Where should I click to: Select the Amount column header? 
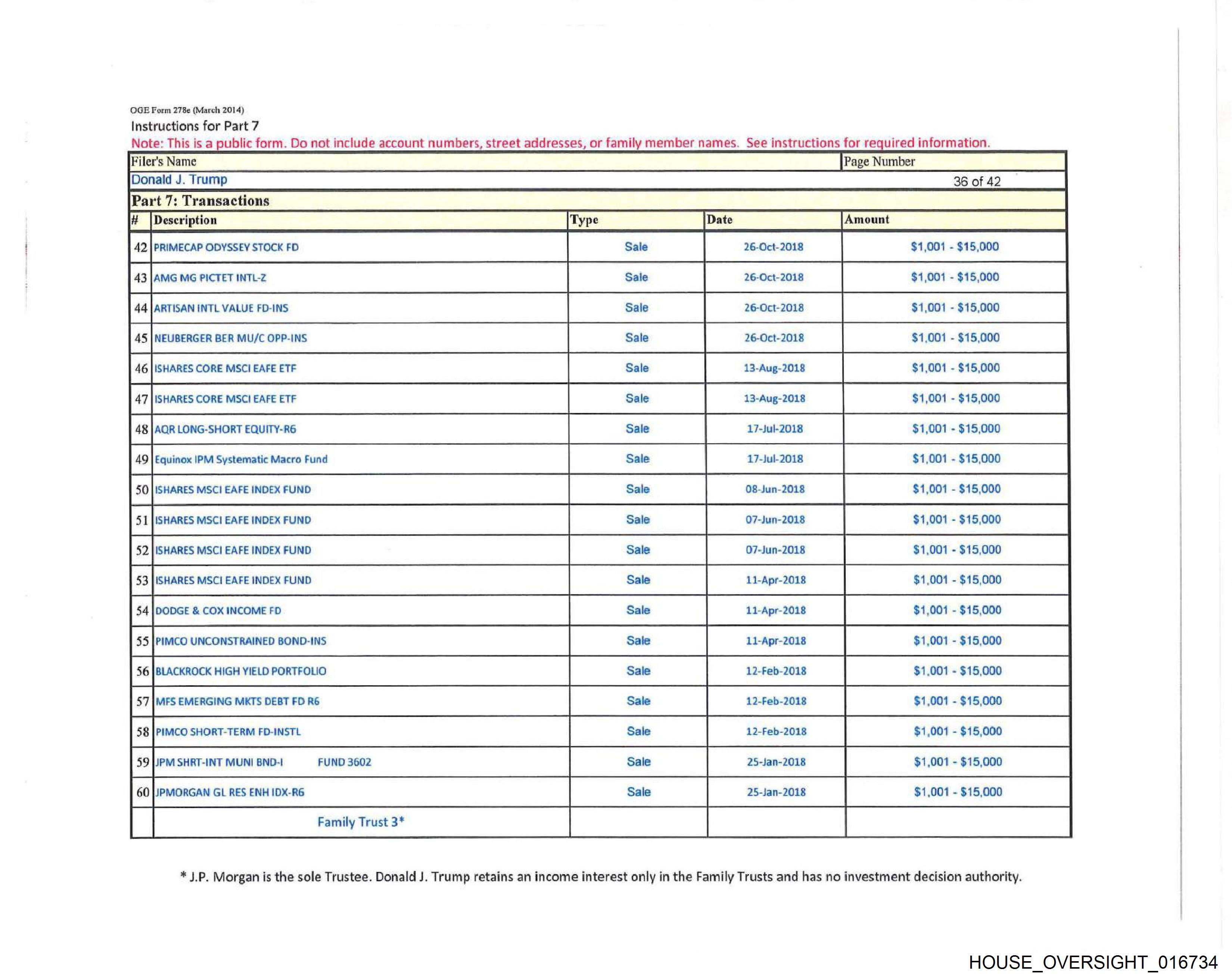click(866, 220)
